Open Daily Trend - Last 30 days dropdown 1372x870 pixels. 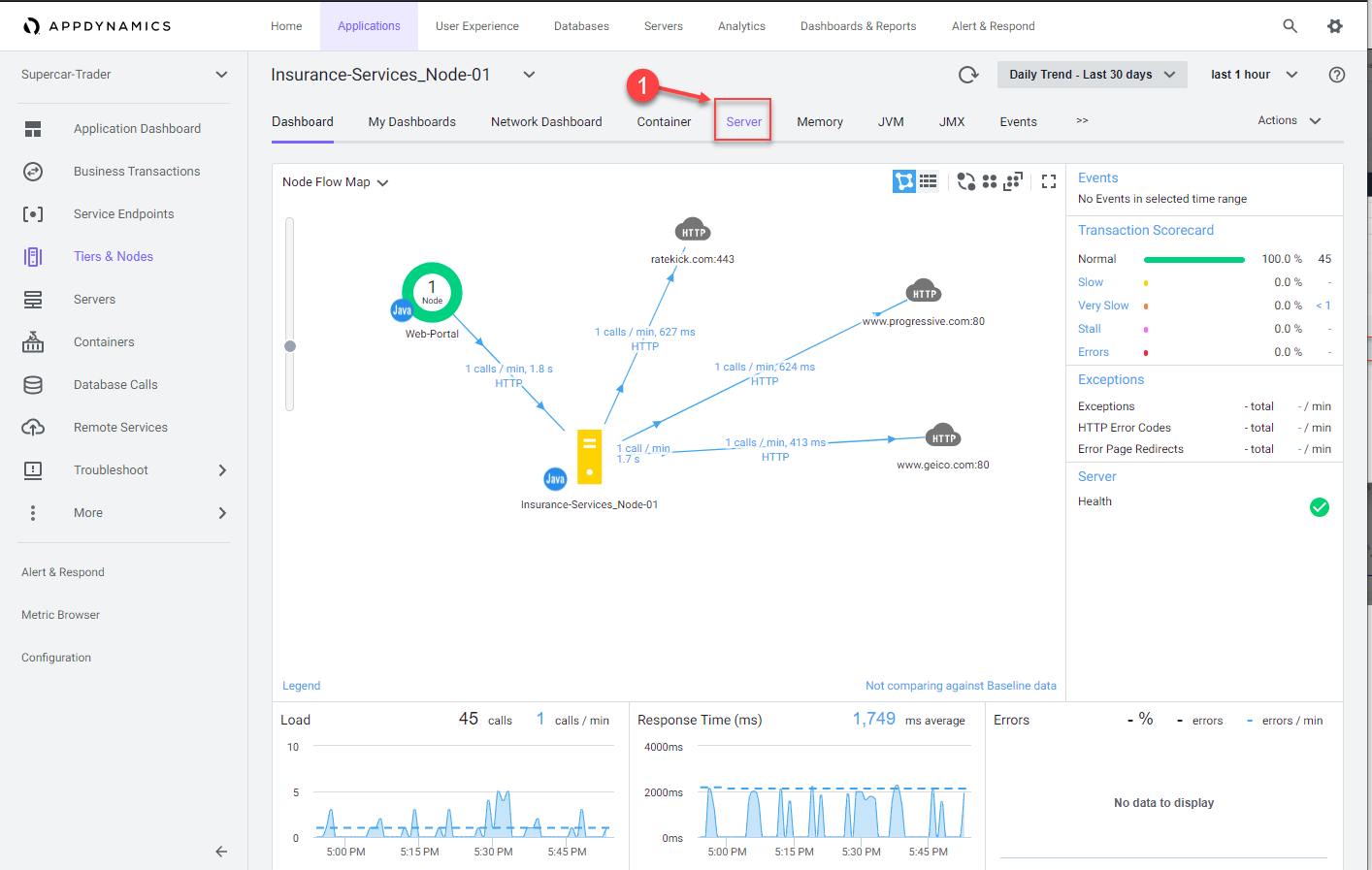(1093, 75)
